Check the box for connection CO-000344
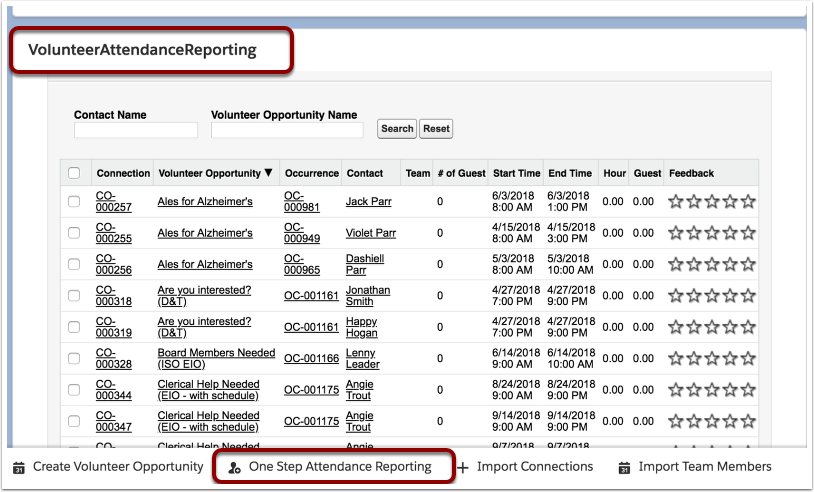Screen dimensions: 814x492 pos(74,390)
